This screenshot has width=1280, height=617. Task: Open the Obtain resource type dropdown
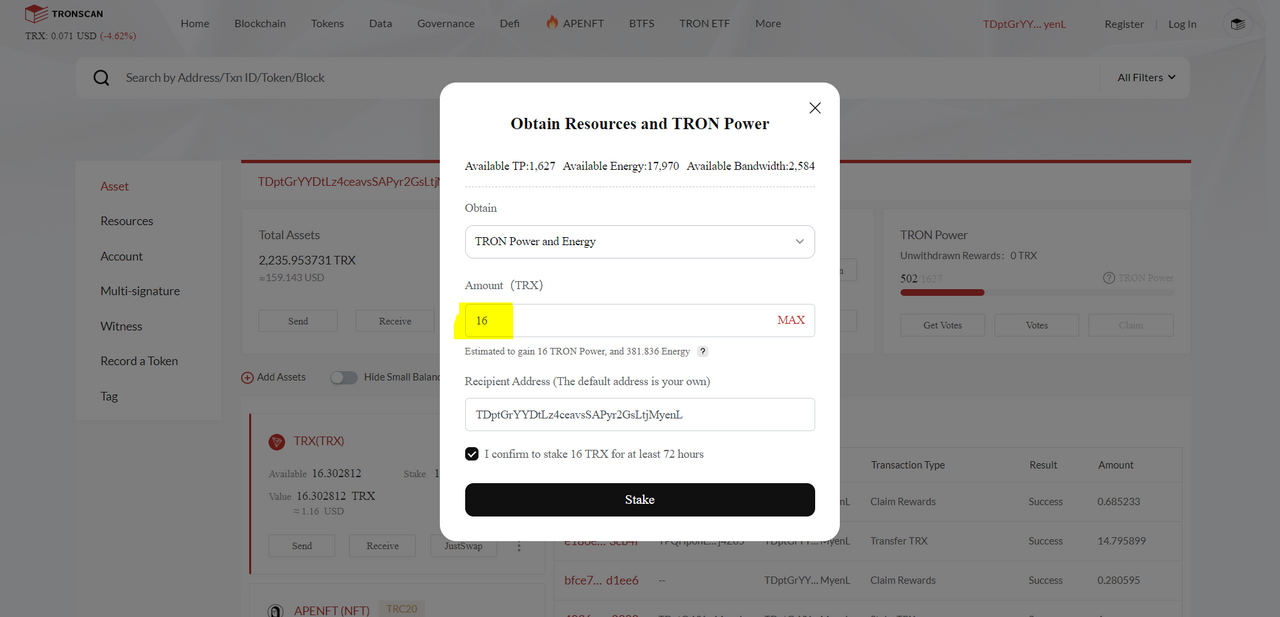640,242
